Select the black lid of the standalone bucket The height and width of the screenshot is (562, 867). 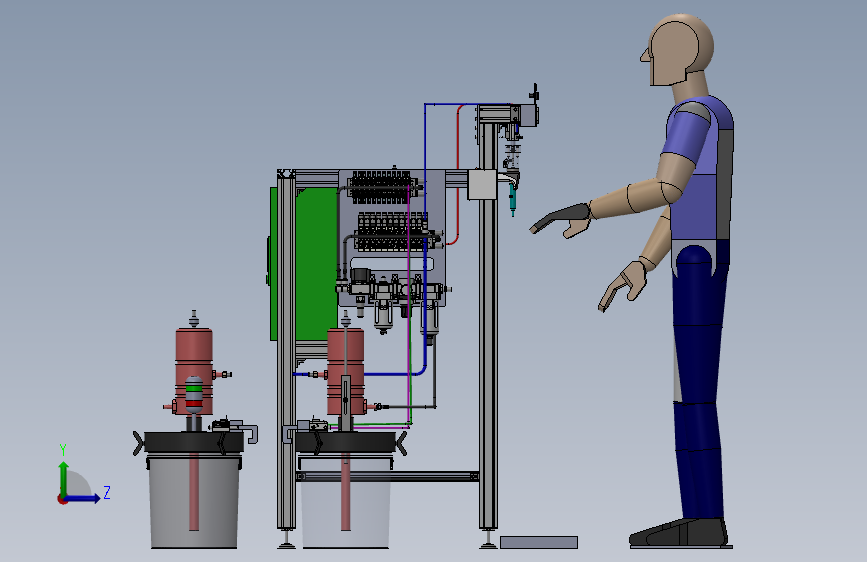tap(194, 443)
